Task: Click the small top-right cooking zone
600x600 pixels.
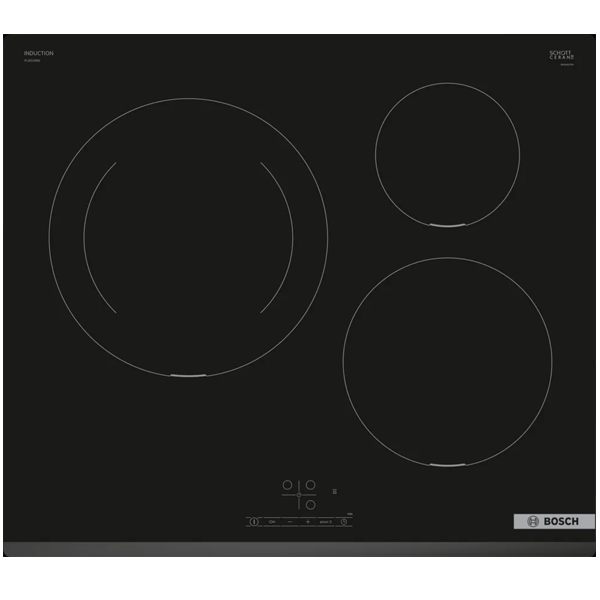Action: pos(447,155)
